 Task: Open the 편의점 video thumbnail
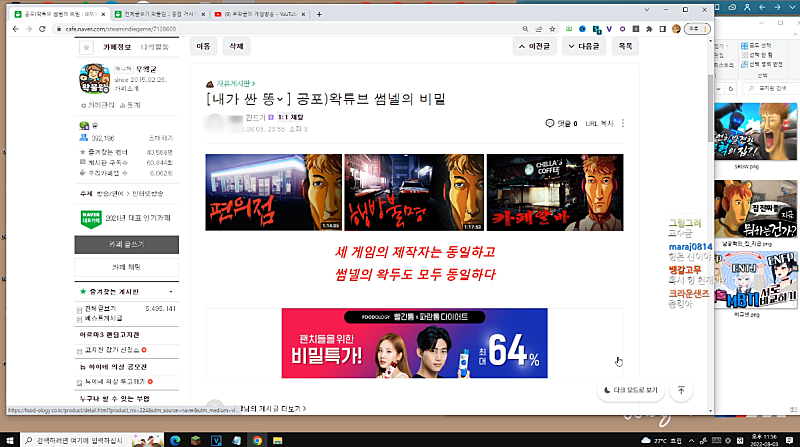273,192
